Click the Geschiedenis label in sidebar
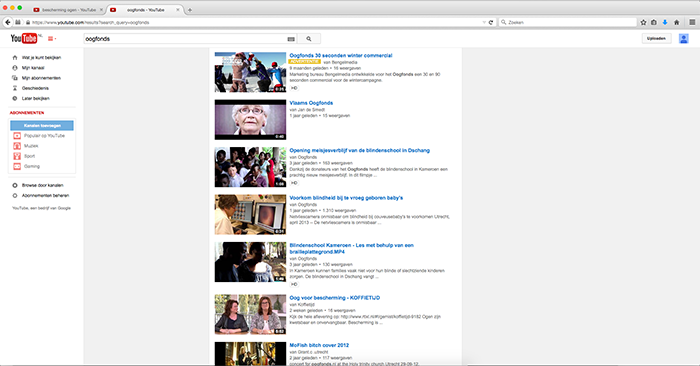Screen dimensions: 700x366 click(35, 88)
